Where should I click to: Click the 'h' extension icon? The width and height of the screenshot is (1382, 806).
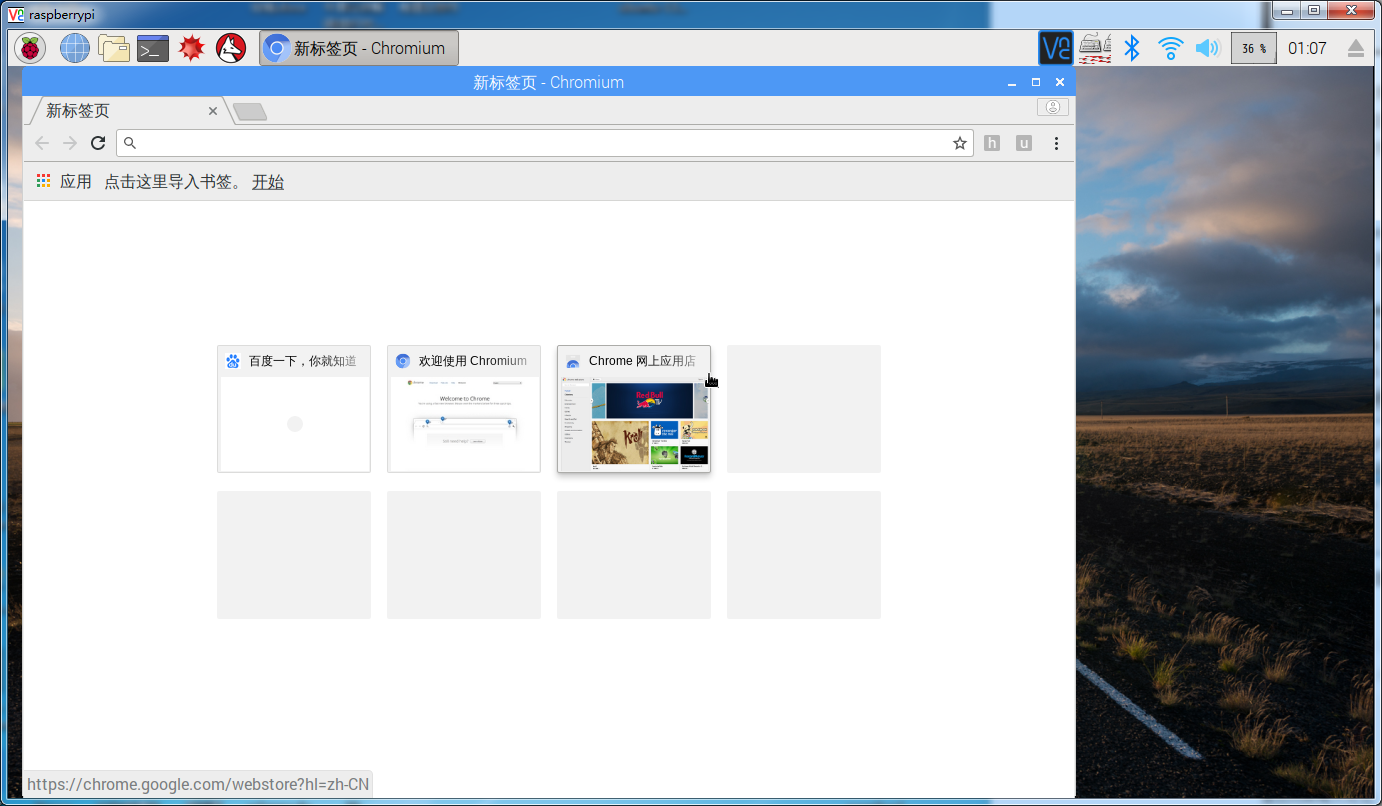[x=992, y=143]
